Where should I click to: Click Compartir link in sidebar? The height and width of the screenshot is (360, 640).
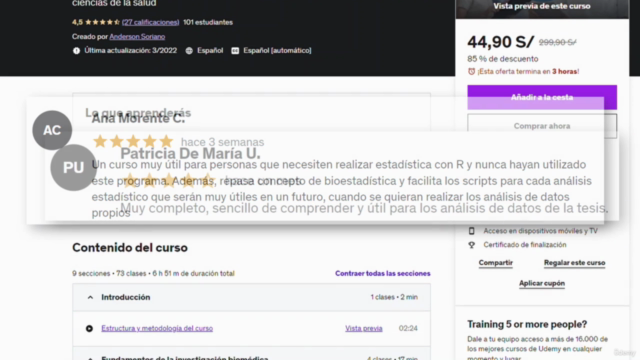click(496, 262)
